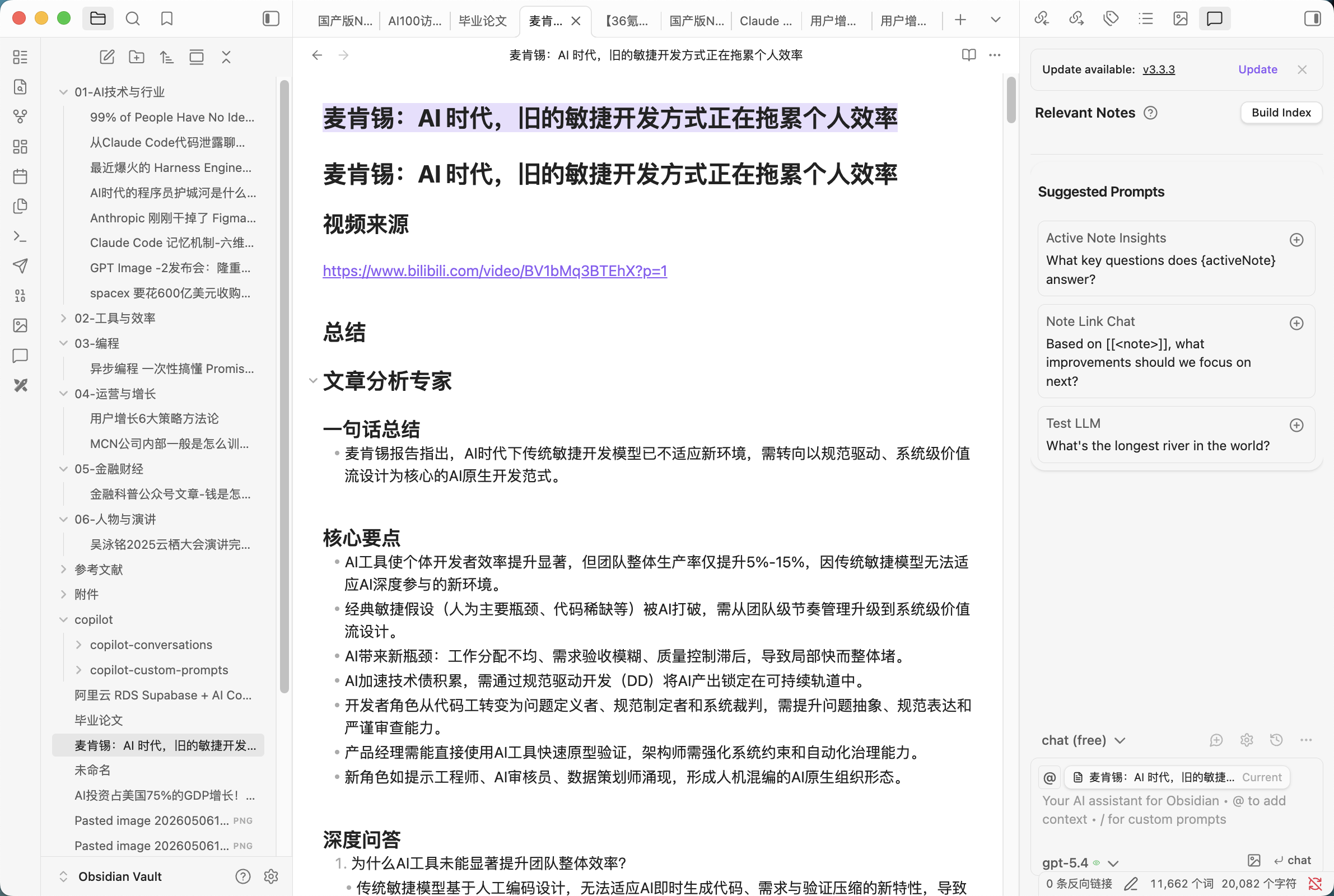The image size is (1334, 896).
Task: Open vault settings gear icon
Action: tap(271, 876)
